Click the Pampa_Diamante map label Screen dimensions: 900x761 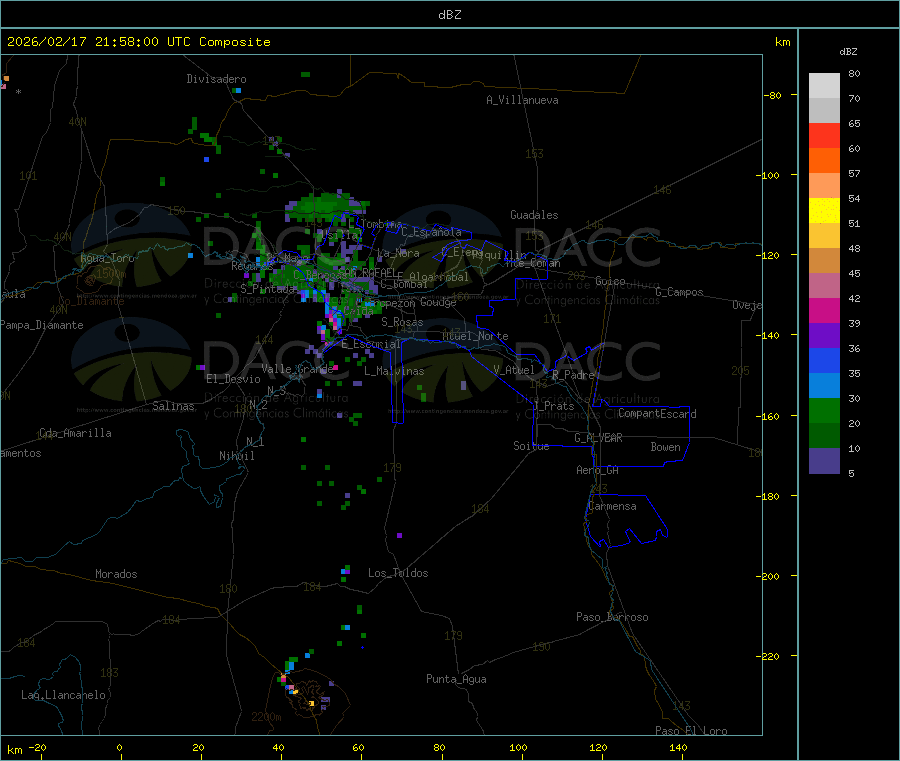tap(42, 325)
